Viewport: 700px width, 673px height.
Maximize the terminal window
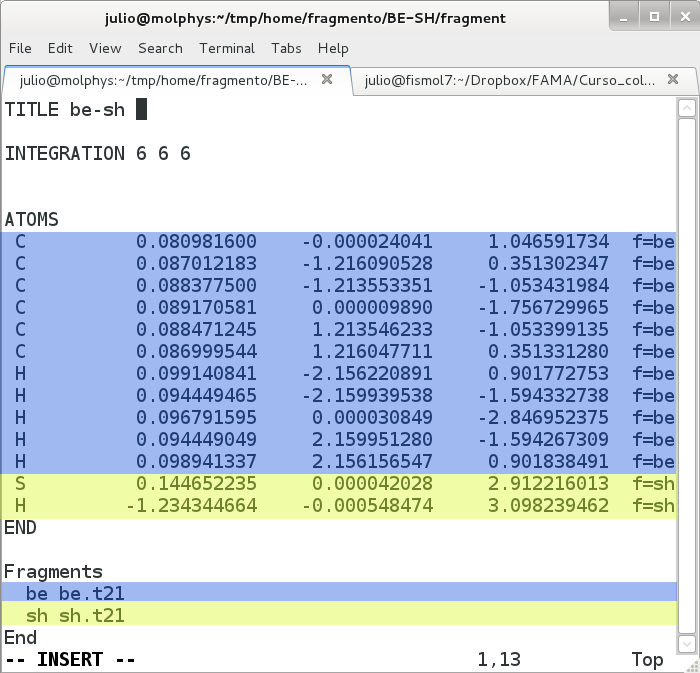coord(653,18)
